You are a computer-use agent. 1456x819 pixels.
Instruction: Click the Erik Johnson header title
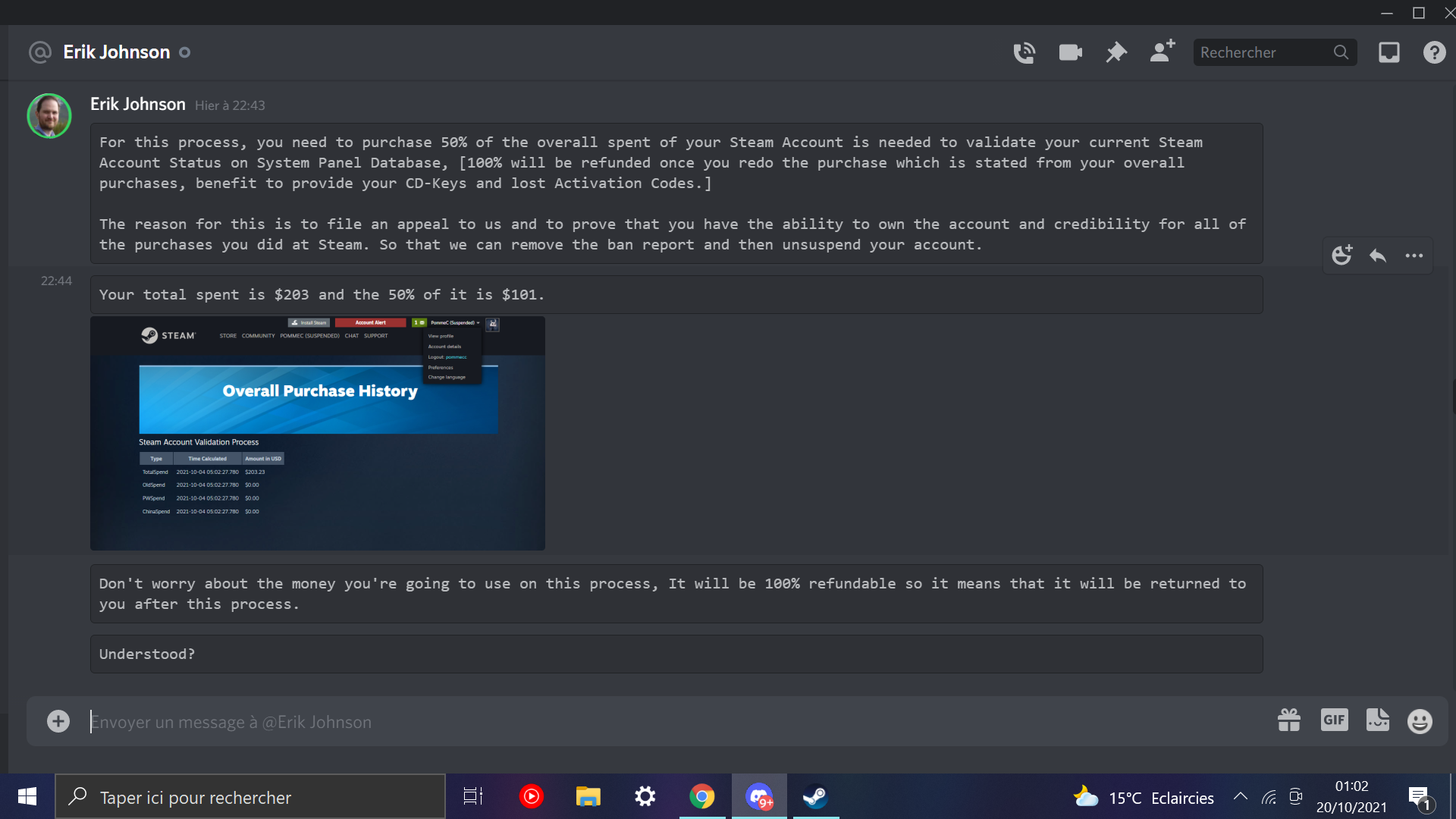point(117,52)
